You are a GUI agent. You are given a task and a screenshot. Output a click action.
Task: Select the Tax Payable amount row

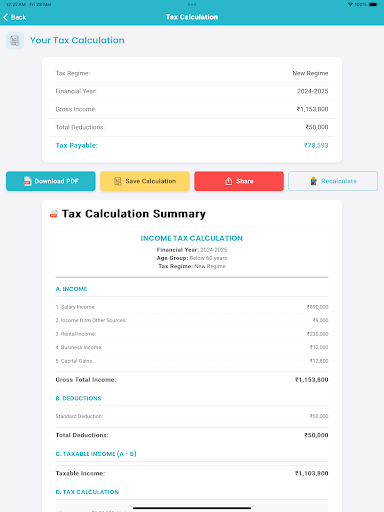point(192,145)
